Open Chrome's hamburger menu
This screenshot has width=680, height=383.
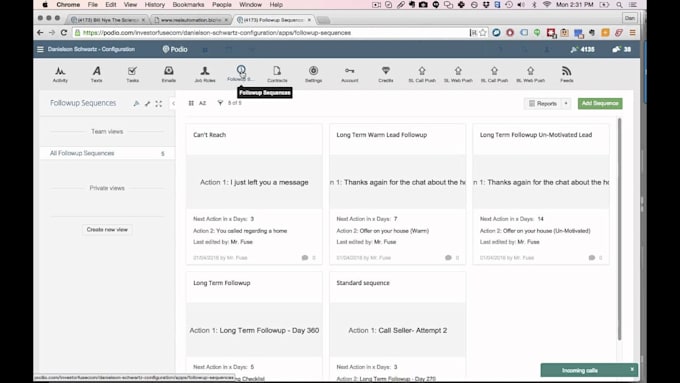[x=632, y=33]
